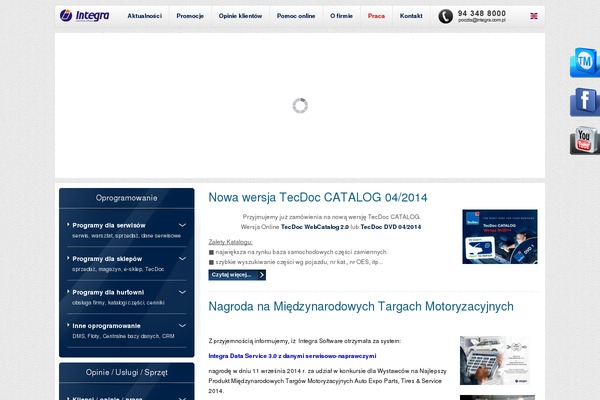Expand Programy dla sklepów chevron
This screenshot has height=400, width=600.
183,259
